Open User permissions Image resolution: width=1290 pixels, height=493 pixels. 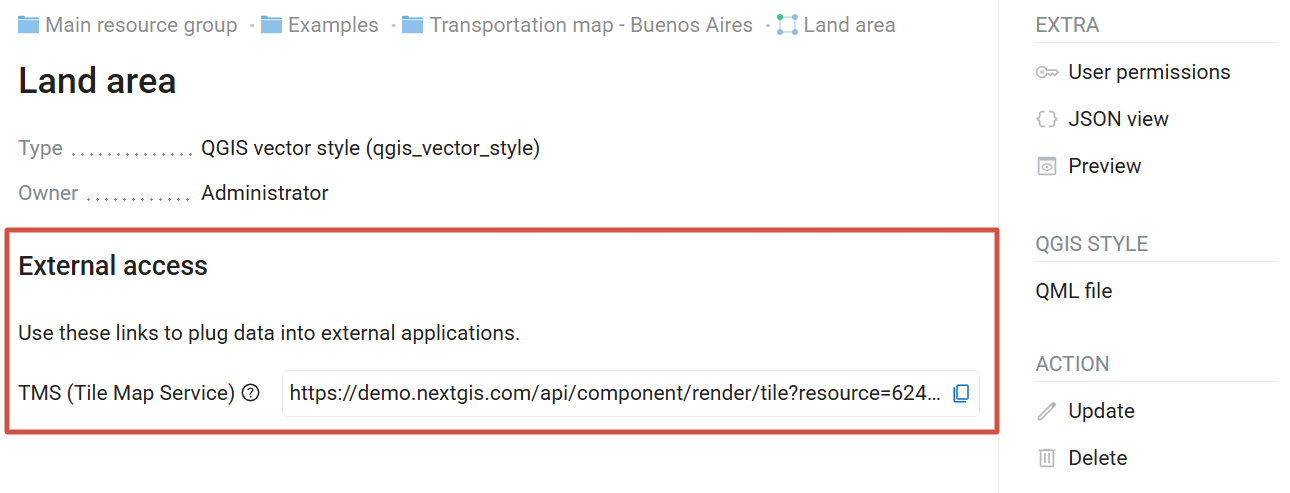tap(1149, 72)
